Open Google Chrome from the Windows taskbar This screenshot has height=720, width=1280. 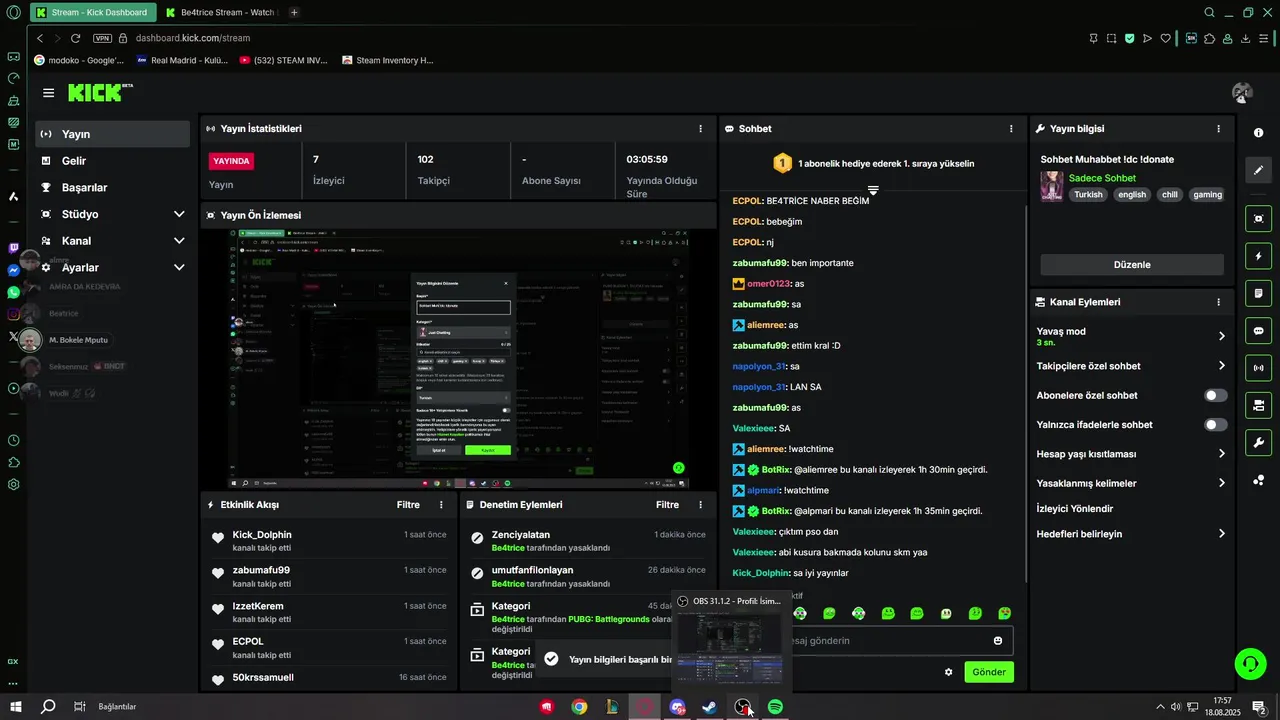pyautogui.click(x=579, y=707)
